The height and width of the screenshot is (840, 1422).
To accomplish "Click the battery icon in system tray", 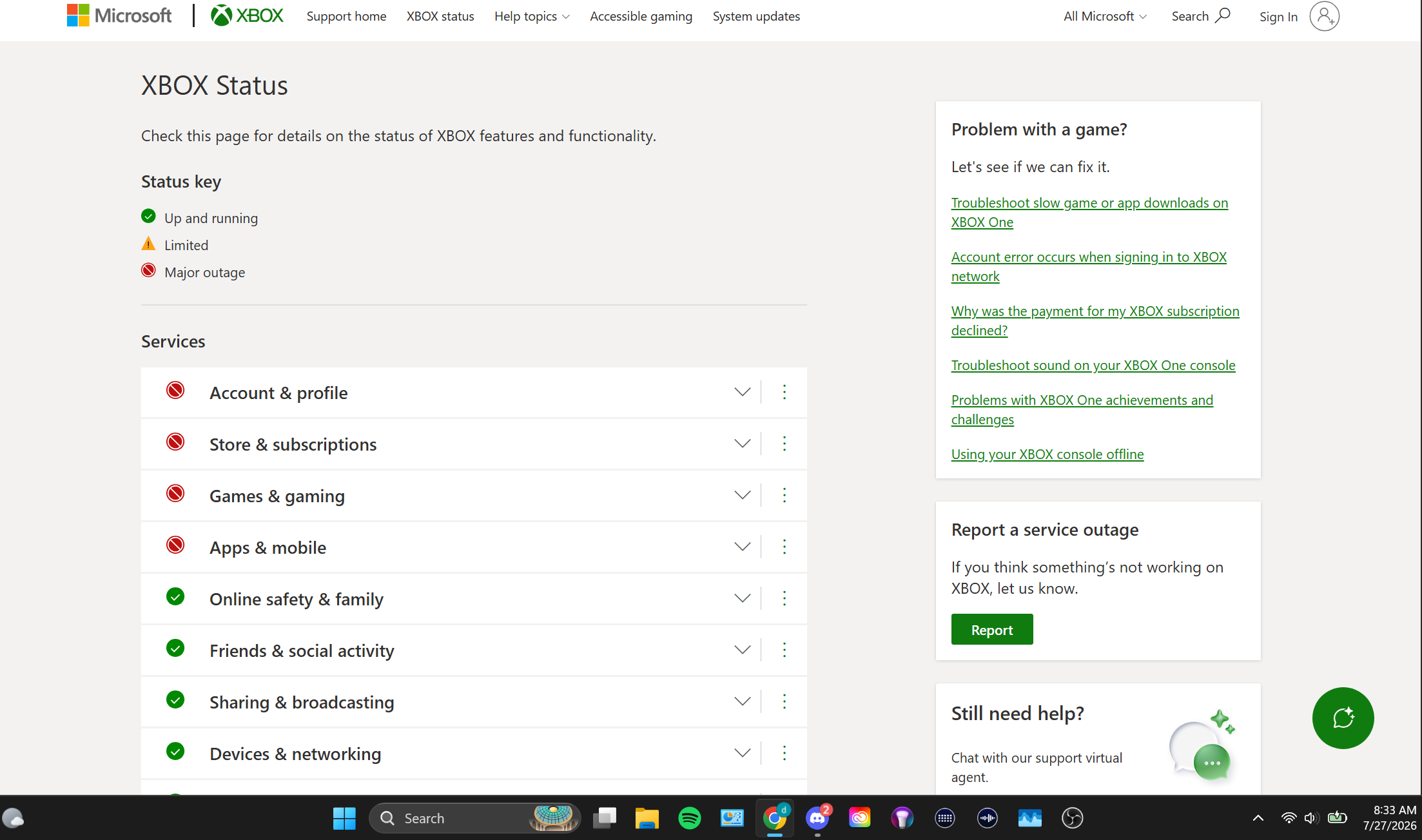I will (1337, 817).
